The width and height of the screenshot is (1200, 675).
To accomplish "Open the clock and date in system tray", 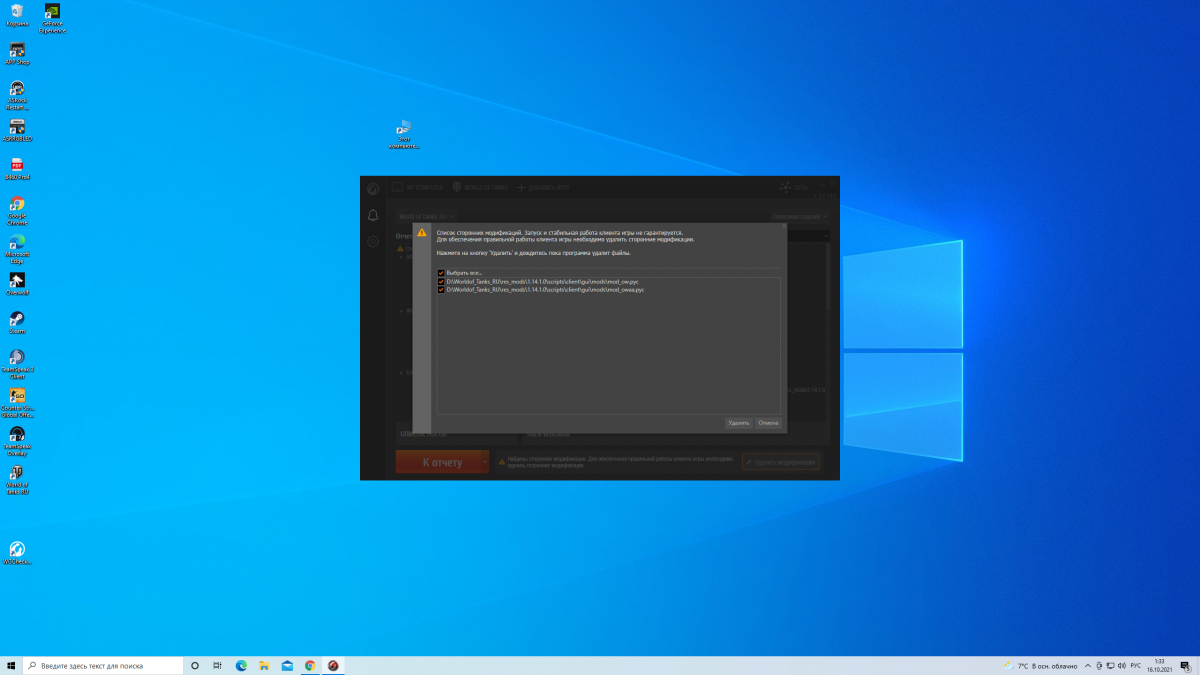I will tap(1158, 665).
